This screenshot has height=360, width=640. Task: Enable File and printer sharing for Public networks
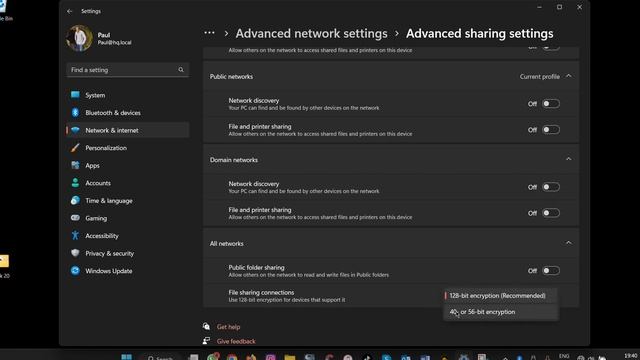pos(551,130)
